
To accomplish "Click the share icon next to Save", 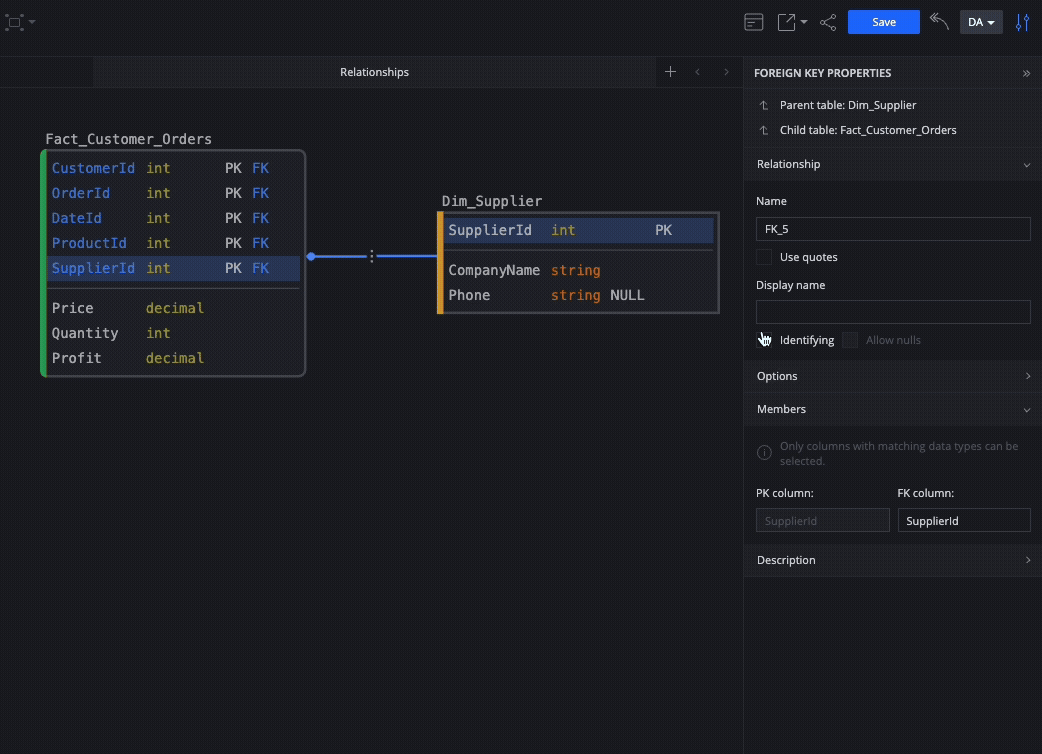I will pos(828,23).
